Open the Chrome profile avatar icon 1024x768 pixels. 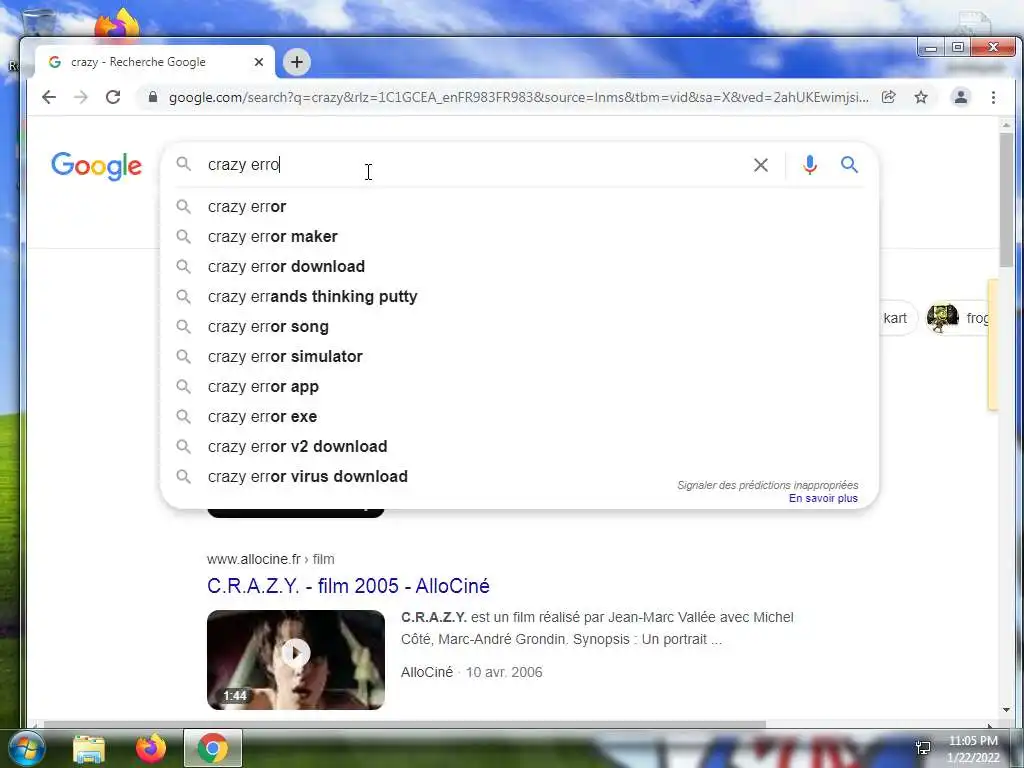pos(961,97)
